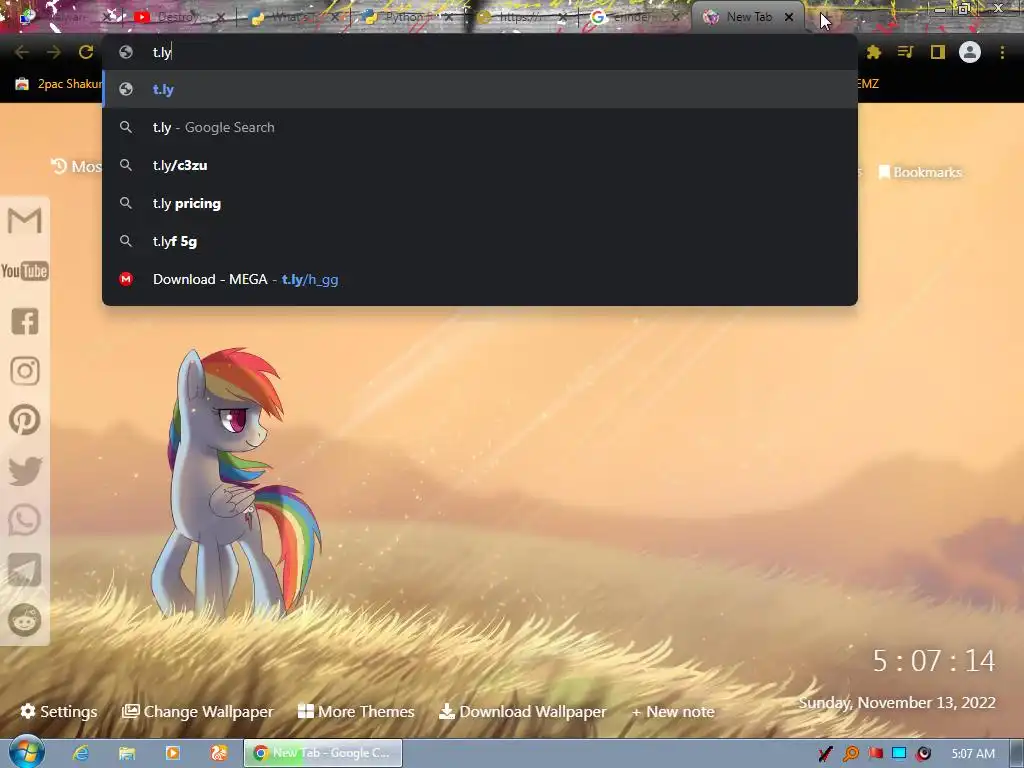Open the Bookmarks link on page

coord(920,172)
